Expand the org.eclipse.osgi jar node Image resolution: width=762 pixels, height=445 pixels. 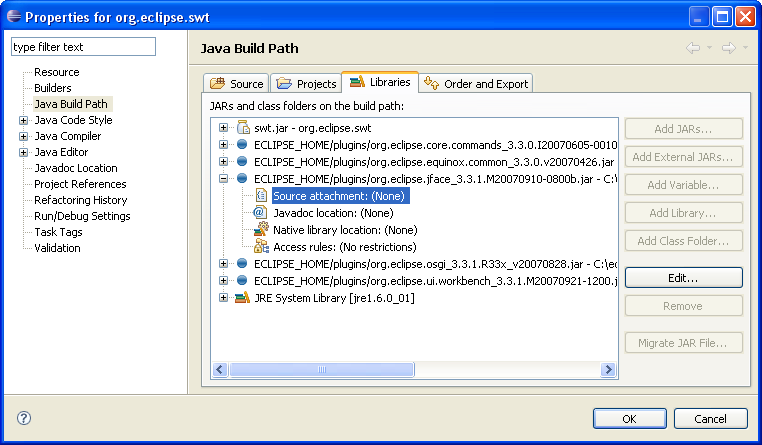[223, 263]
